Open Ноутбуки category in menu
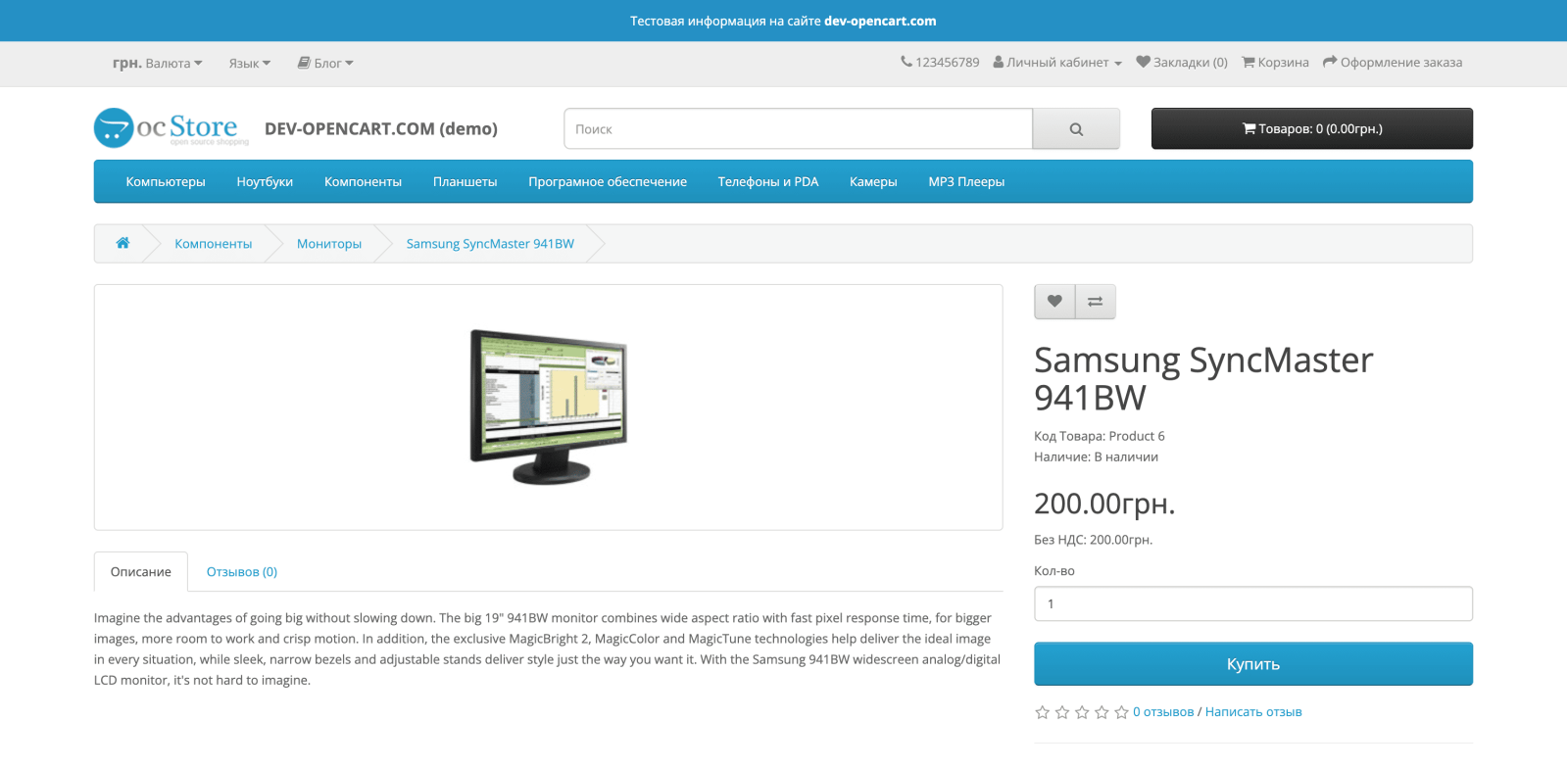 tap(265, 182)
